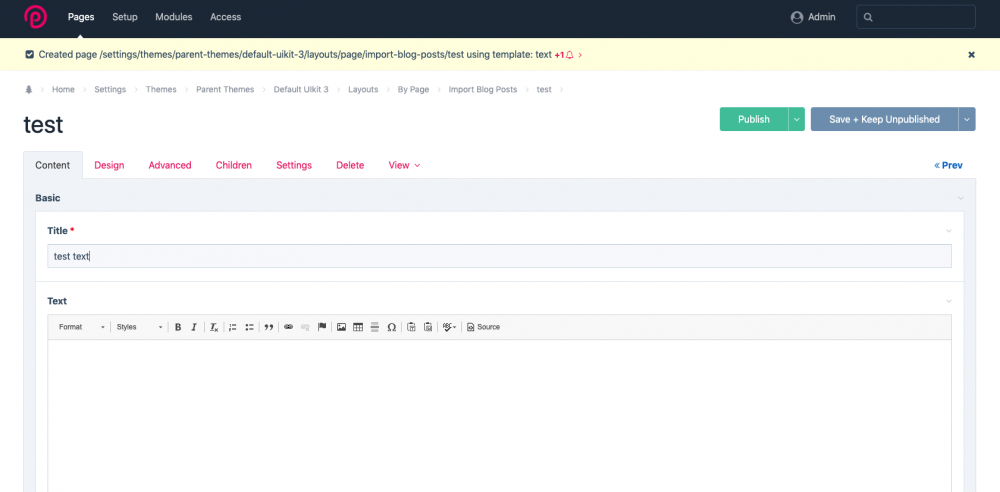Viewport: 1000px width, 492px height.
Task: Collapse the Basic fieldset
Action: coord(960,198)
